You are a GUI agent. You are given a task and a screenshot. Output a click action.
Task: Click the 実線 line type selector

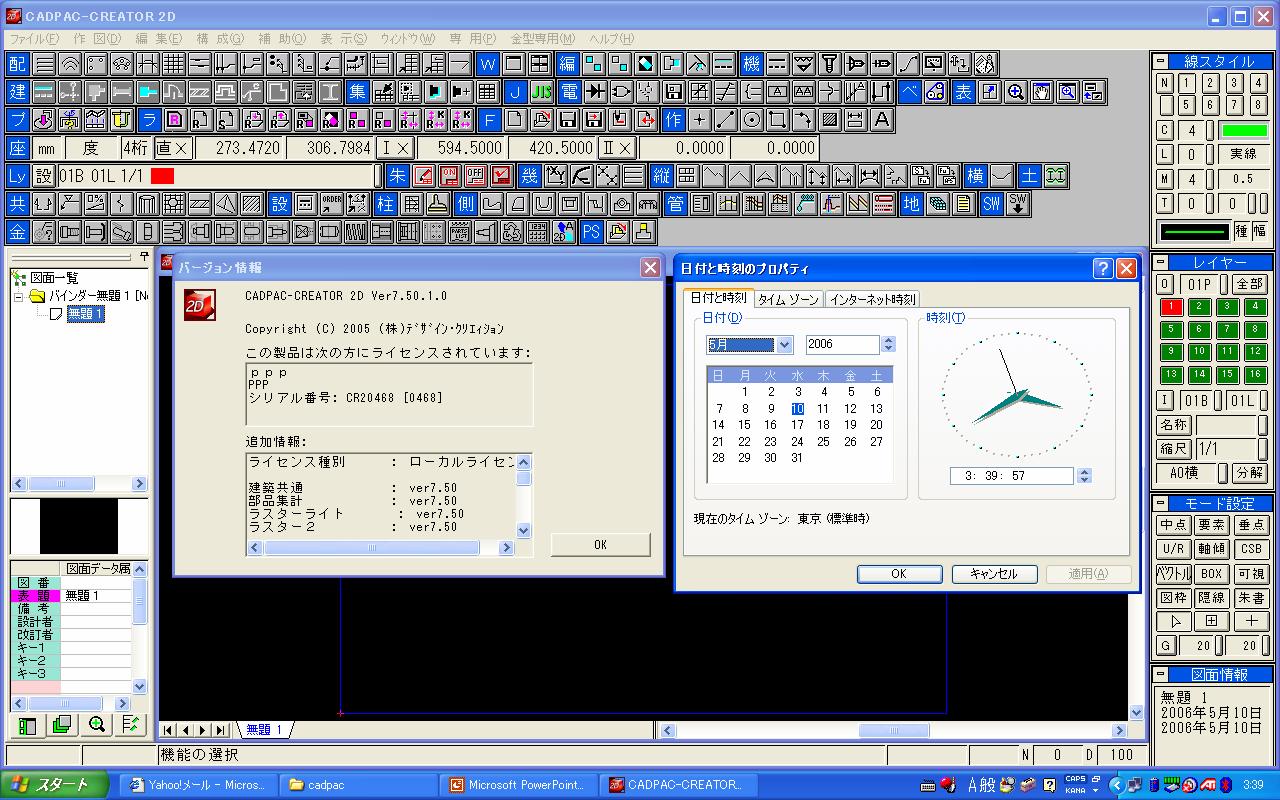[1243, 155]
